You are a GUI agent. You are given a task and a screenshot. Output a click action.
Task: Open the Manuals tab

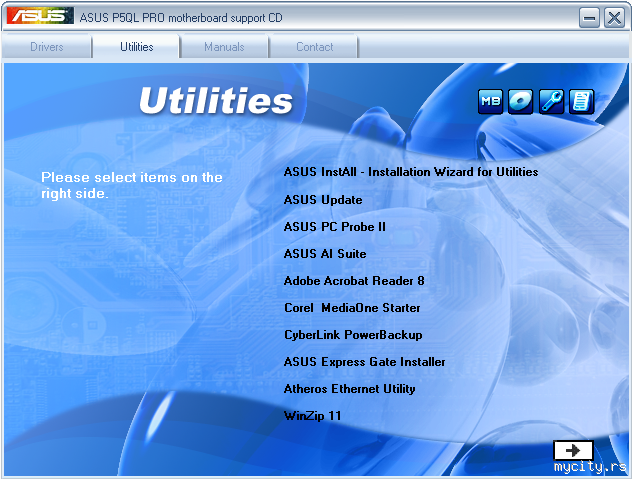coord(224,47)
